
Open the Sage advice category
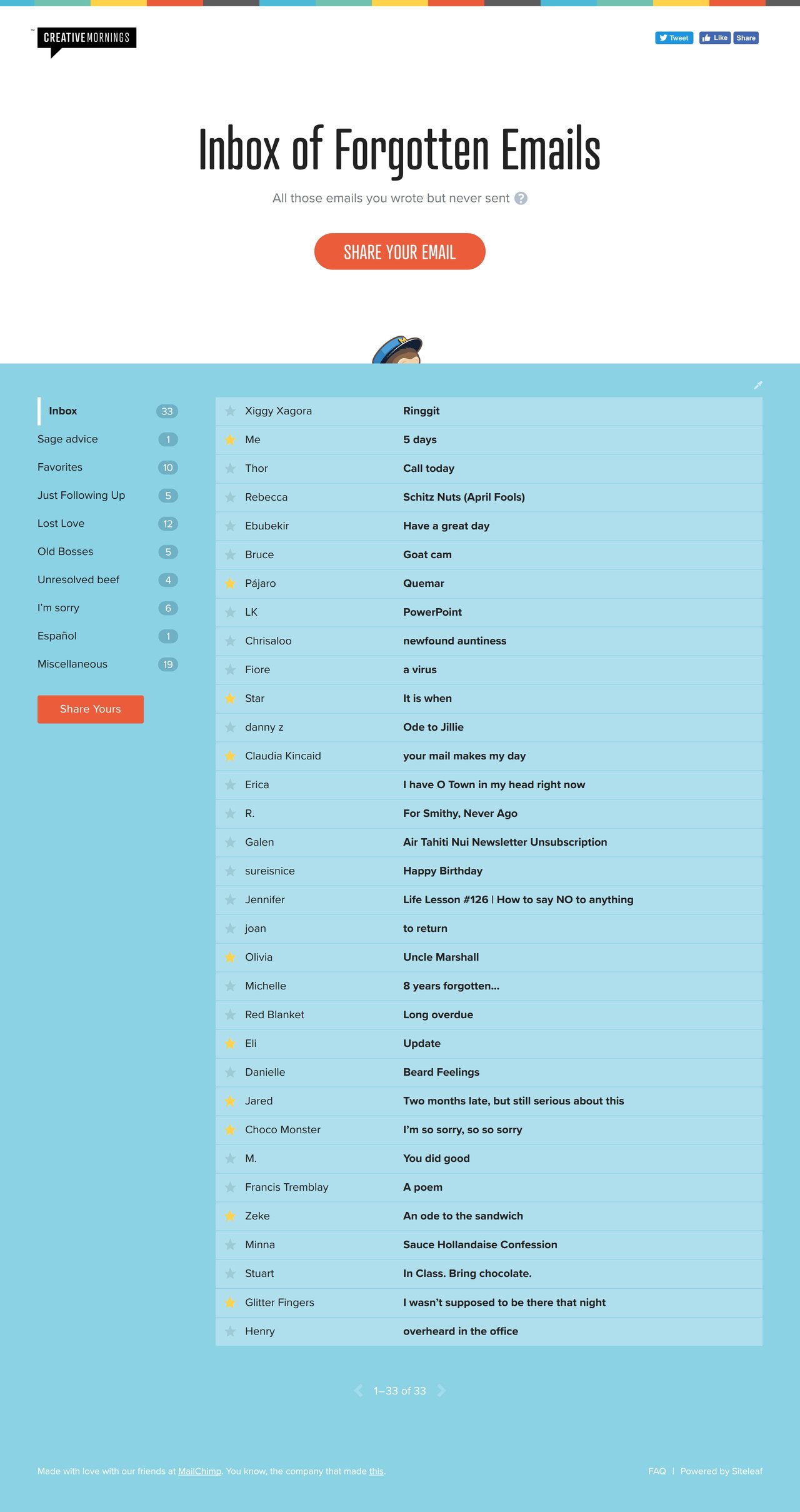click(x=107, y=439)
